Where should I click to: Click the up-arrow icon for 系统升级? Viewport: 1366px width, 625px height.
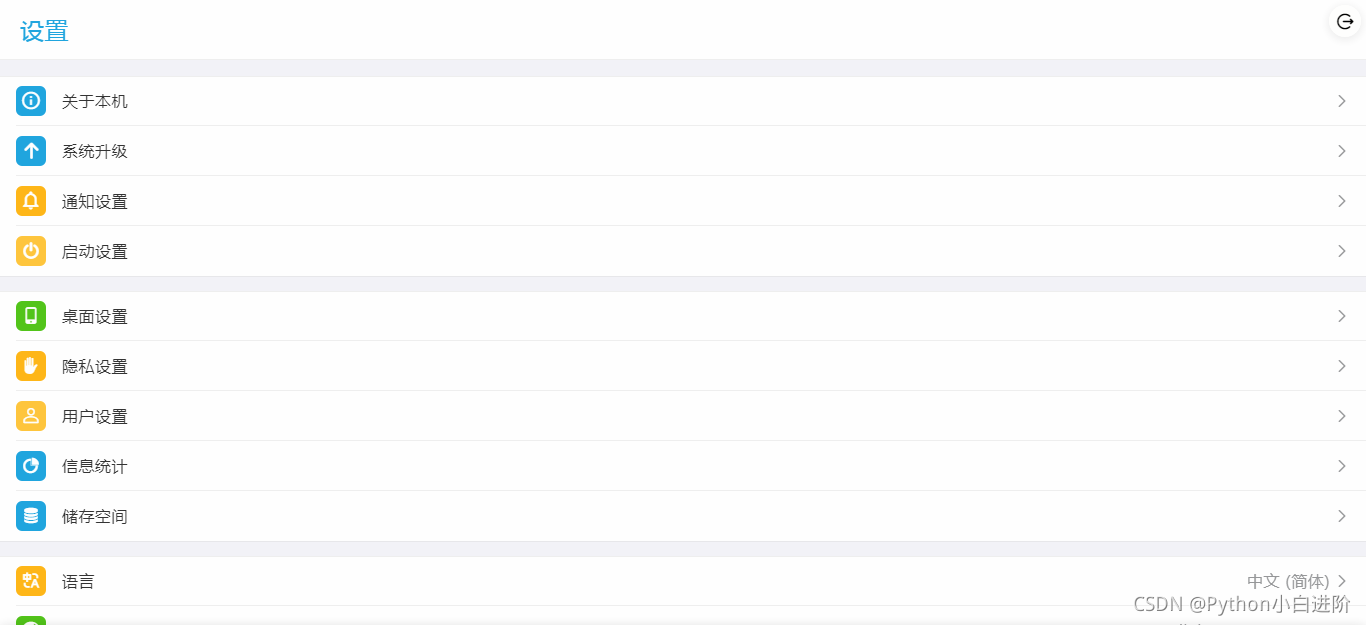31,151
